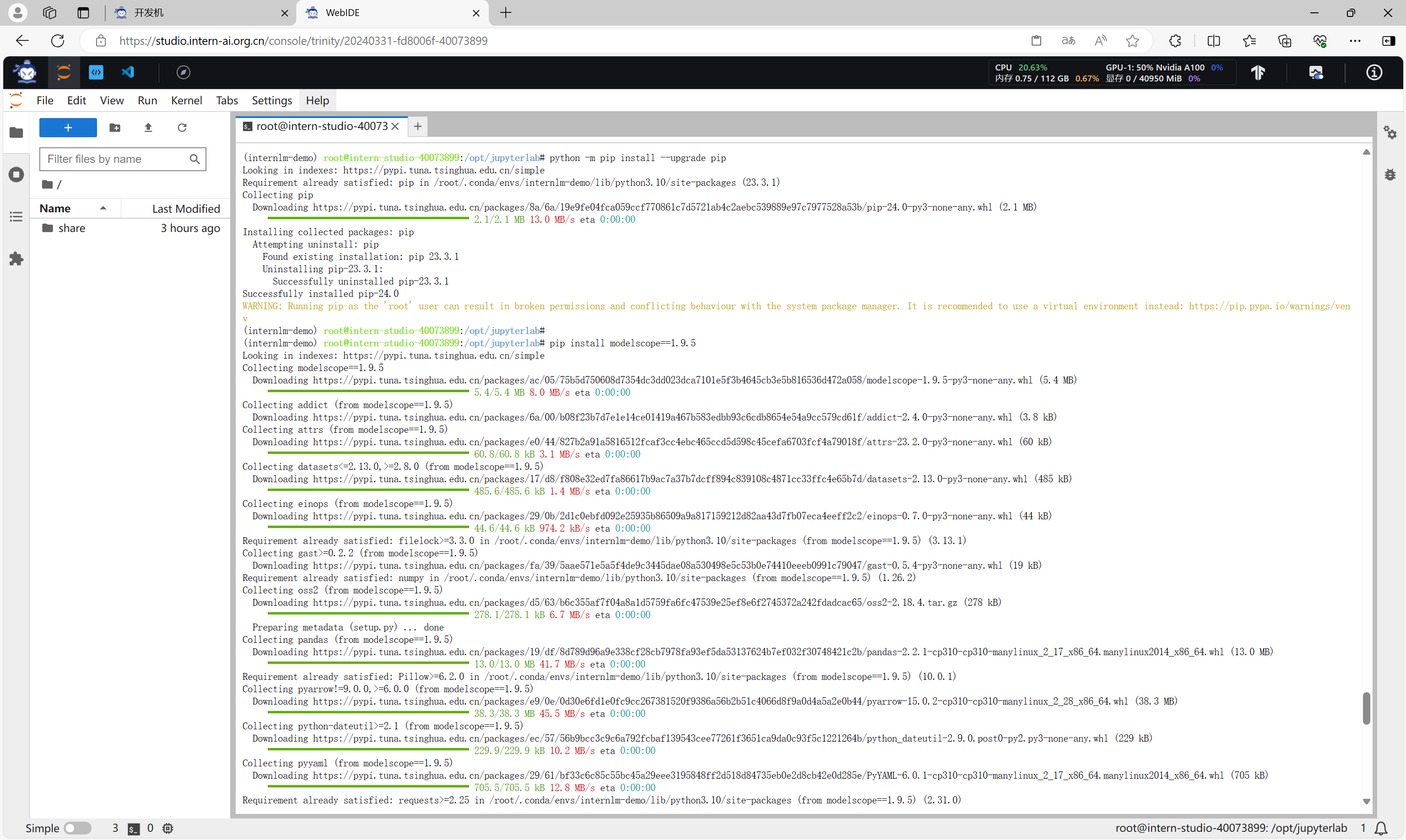Open the Run menu
The height and width of the screenshot is (840, 1406).
pyautogui.click(x=147, y=100)
